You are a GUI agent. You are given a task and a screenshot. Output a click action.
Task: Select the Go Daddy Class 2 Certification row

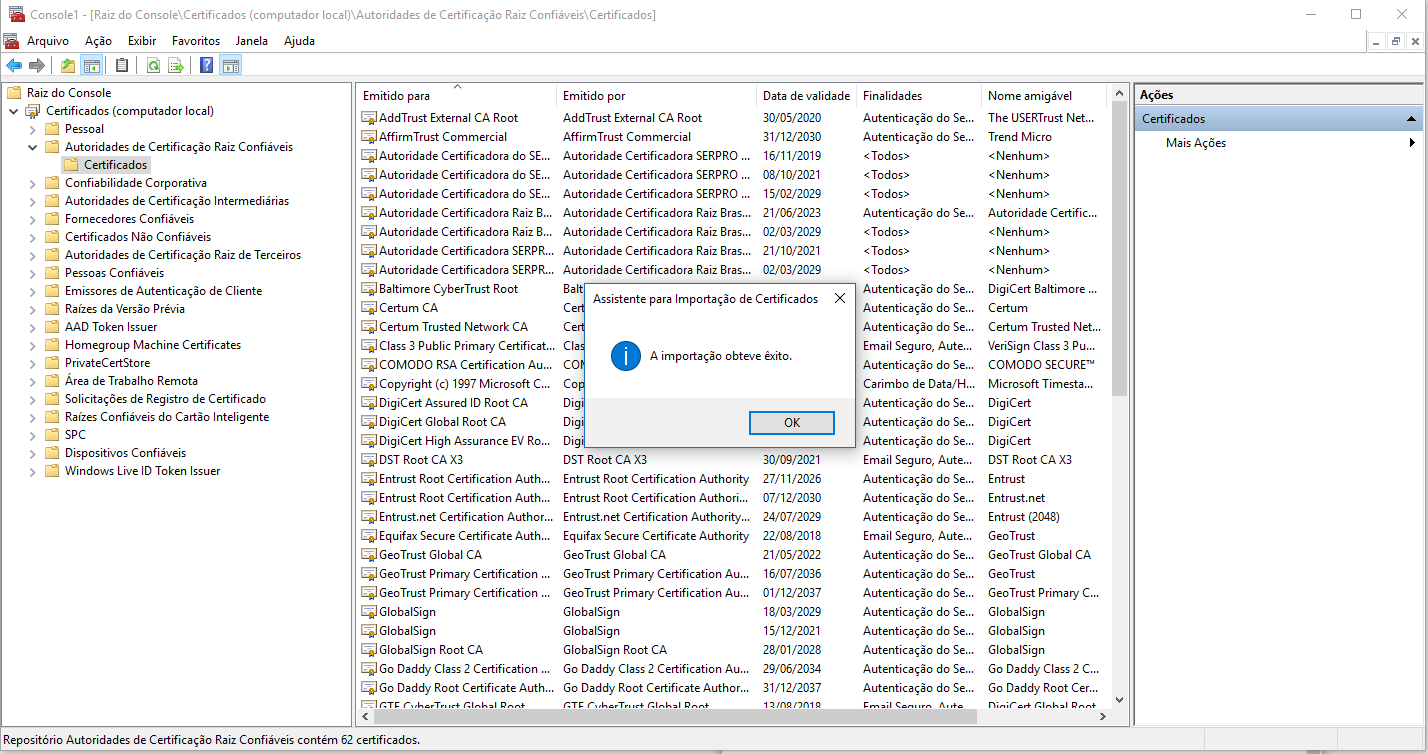pyautogui.click(x=733, y=669)
